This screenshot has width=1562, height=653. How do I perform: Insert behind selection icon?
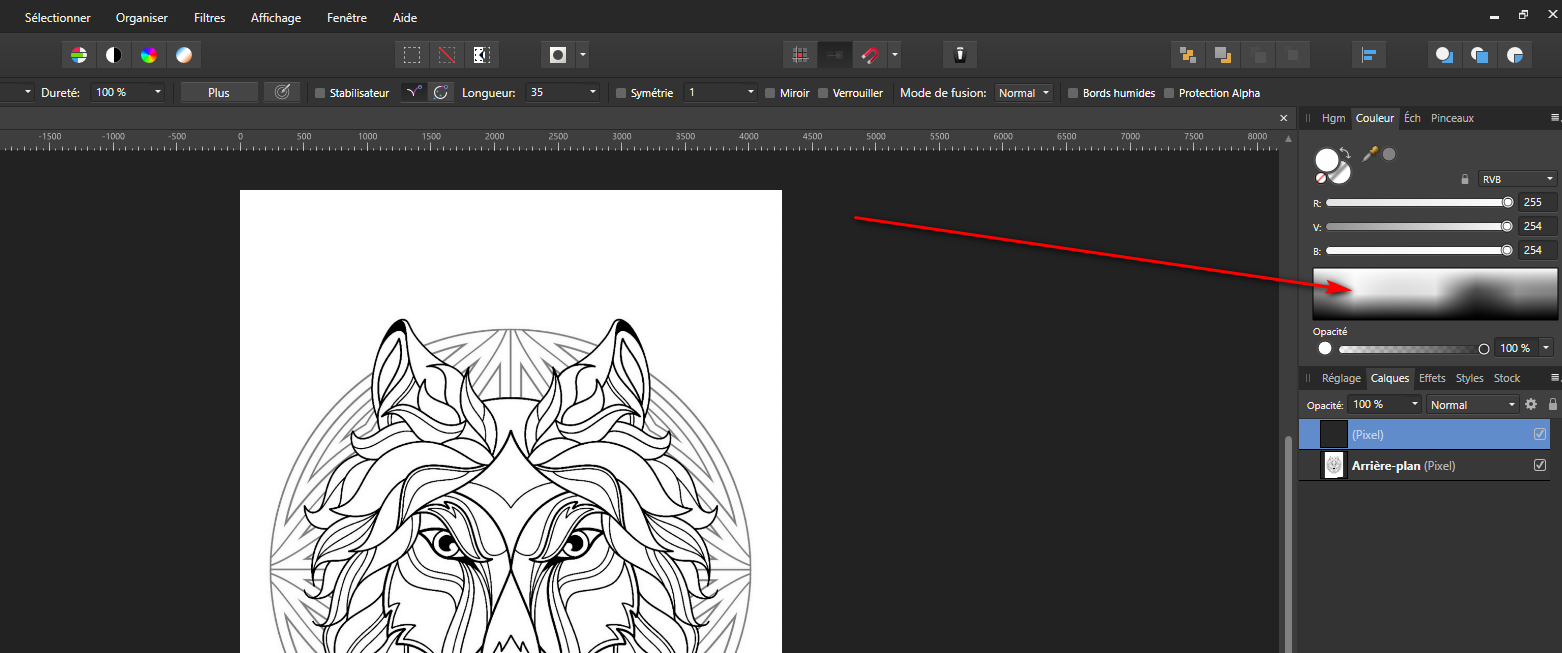pos(1445,55)
